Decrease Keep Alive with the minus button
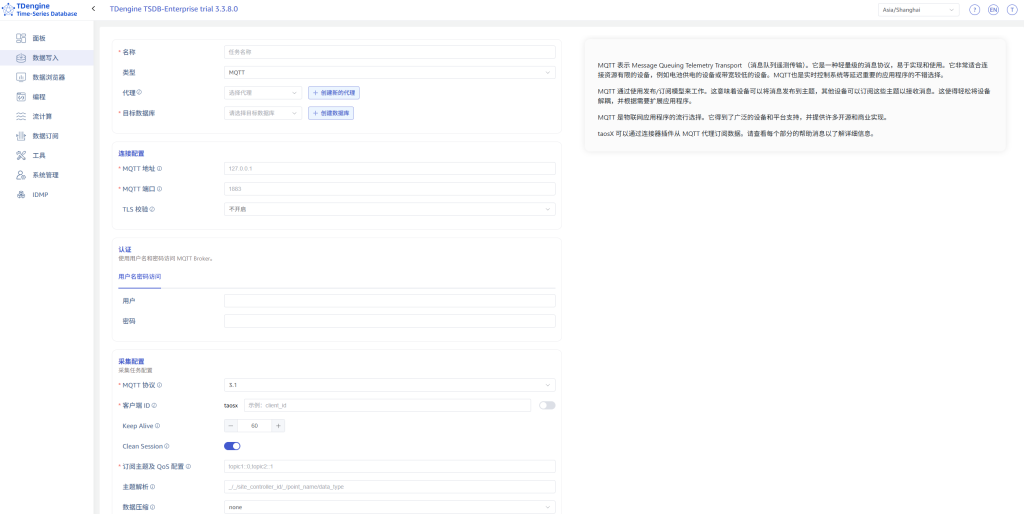 231,426
